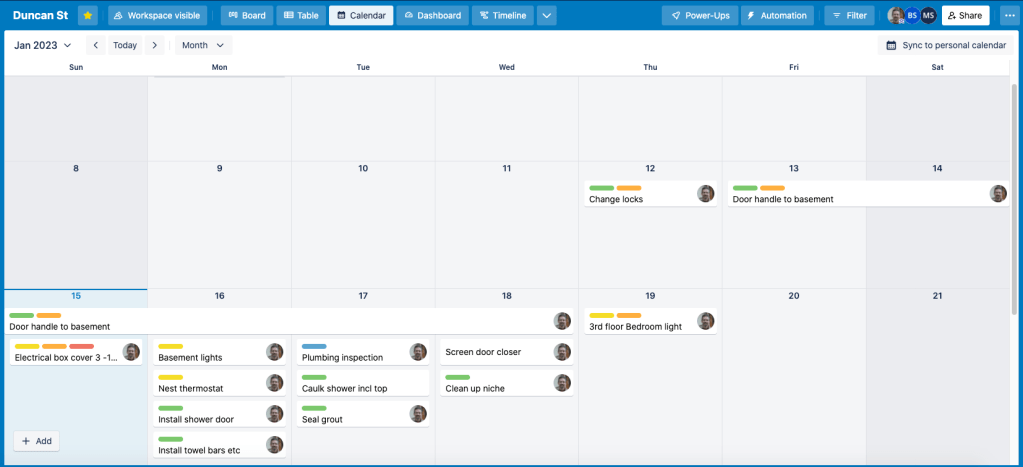
Task: Star the Duncan St board
Action: 88,16
